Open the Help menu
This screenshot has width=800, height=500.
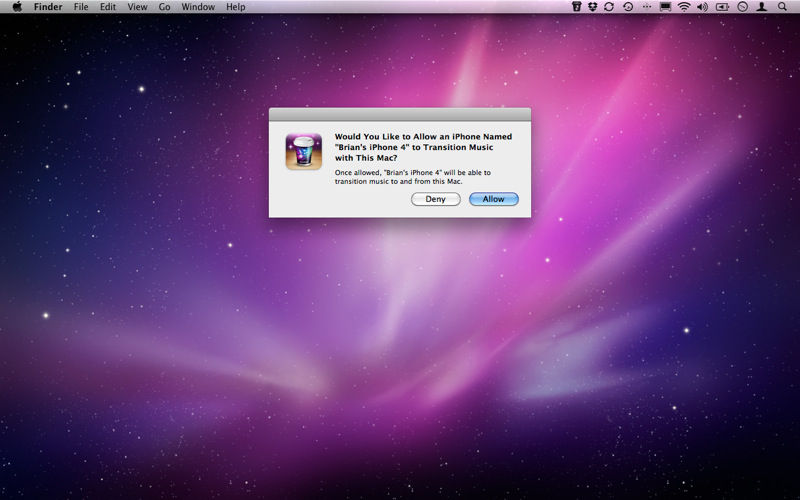[x=236, y=7]
